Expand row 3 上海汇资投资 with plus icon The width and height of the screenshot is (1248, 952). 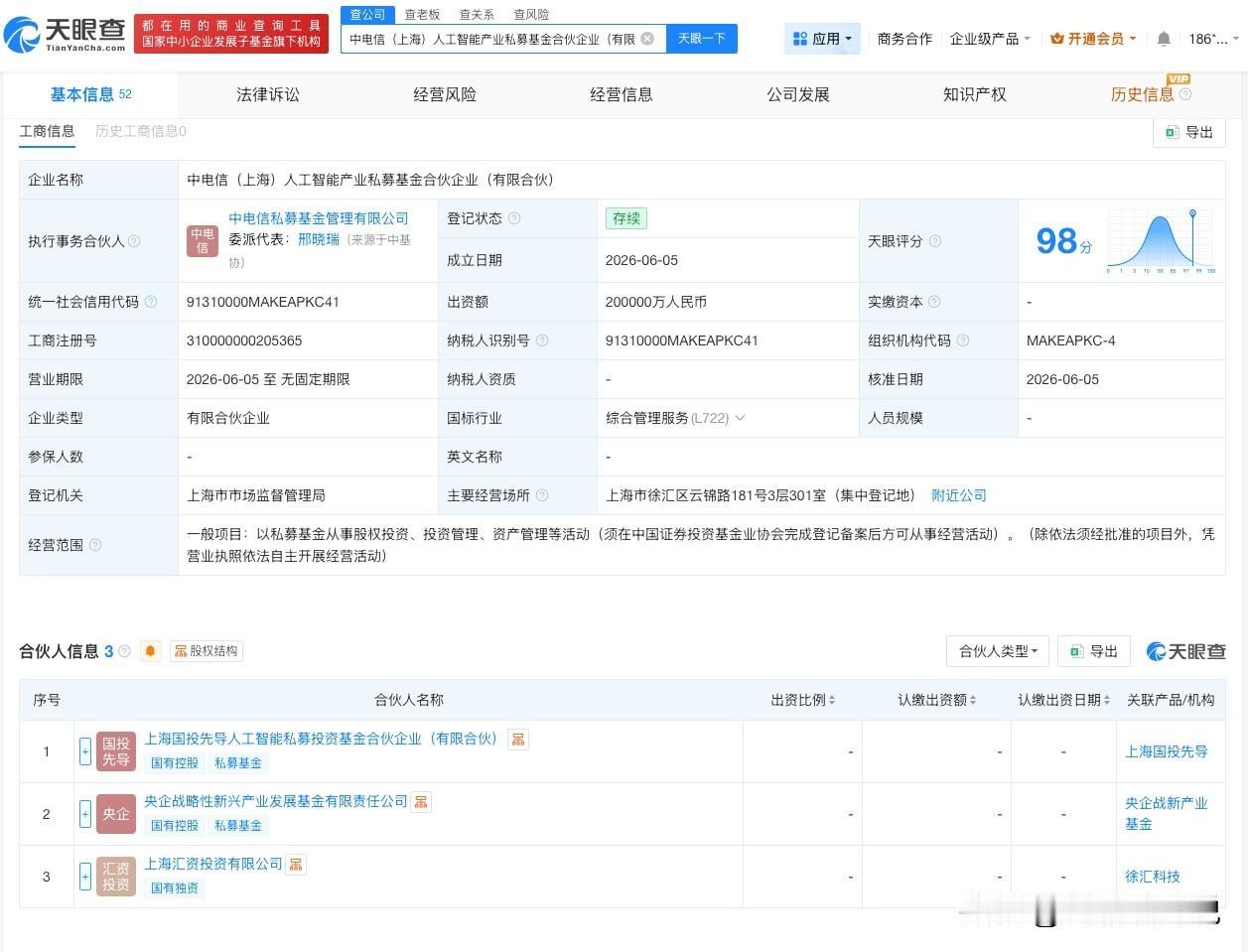point(85,877)
